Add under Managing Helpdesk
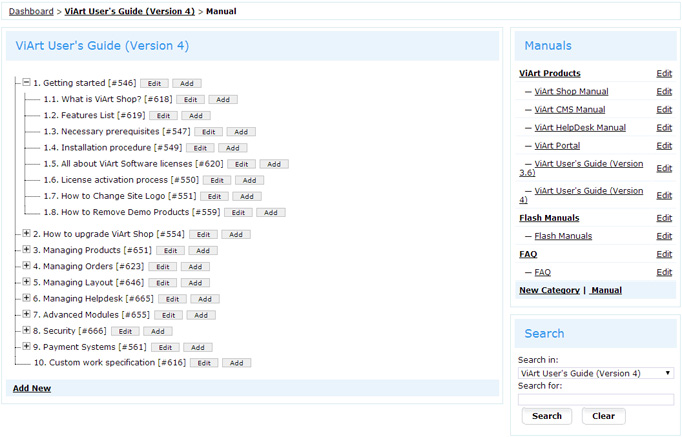The width and height of the screenshot is (682, 437). [205, 299]
